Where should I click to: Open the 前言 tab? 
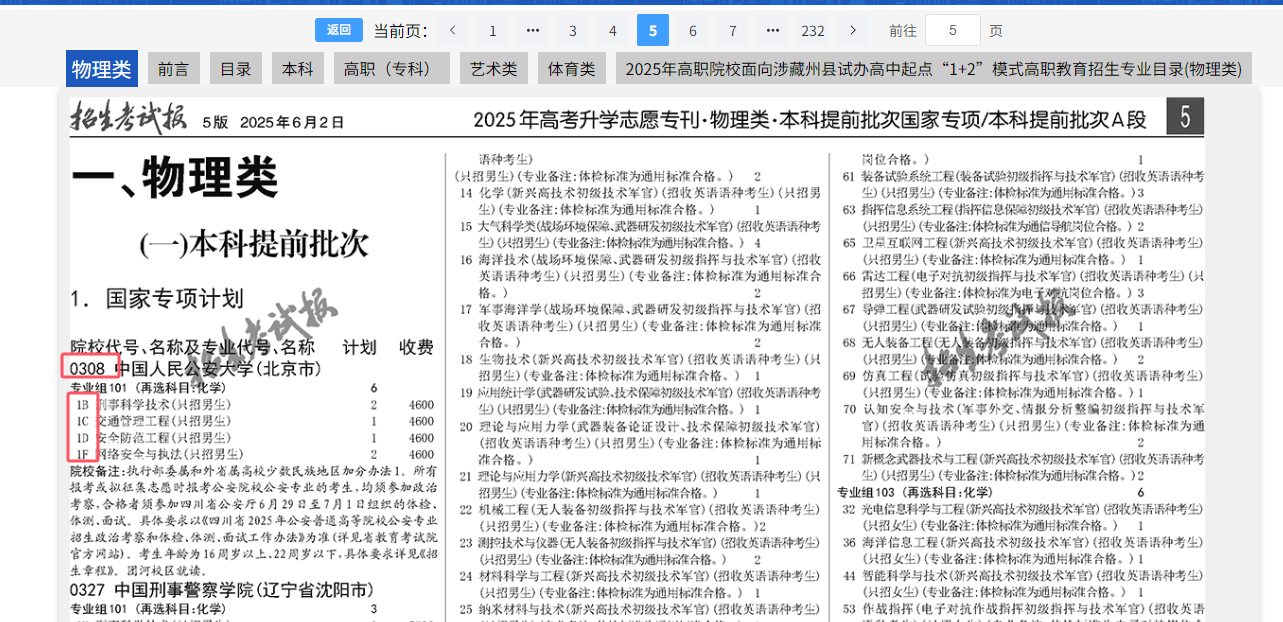pyautogui.click(x=174, y=69)
